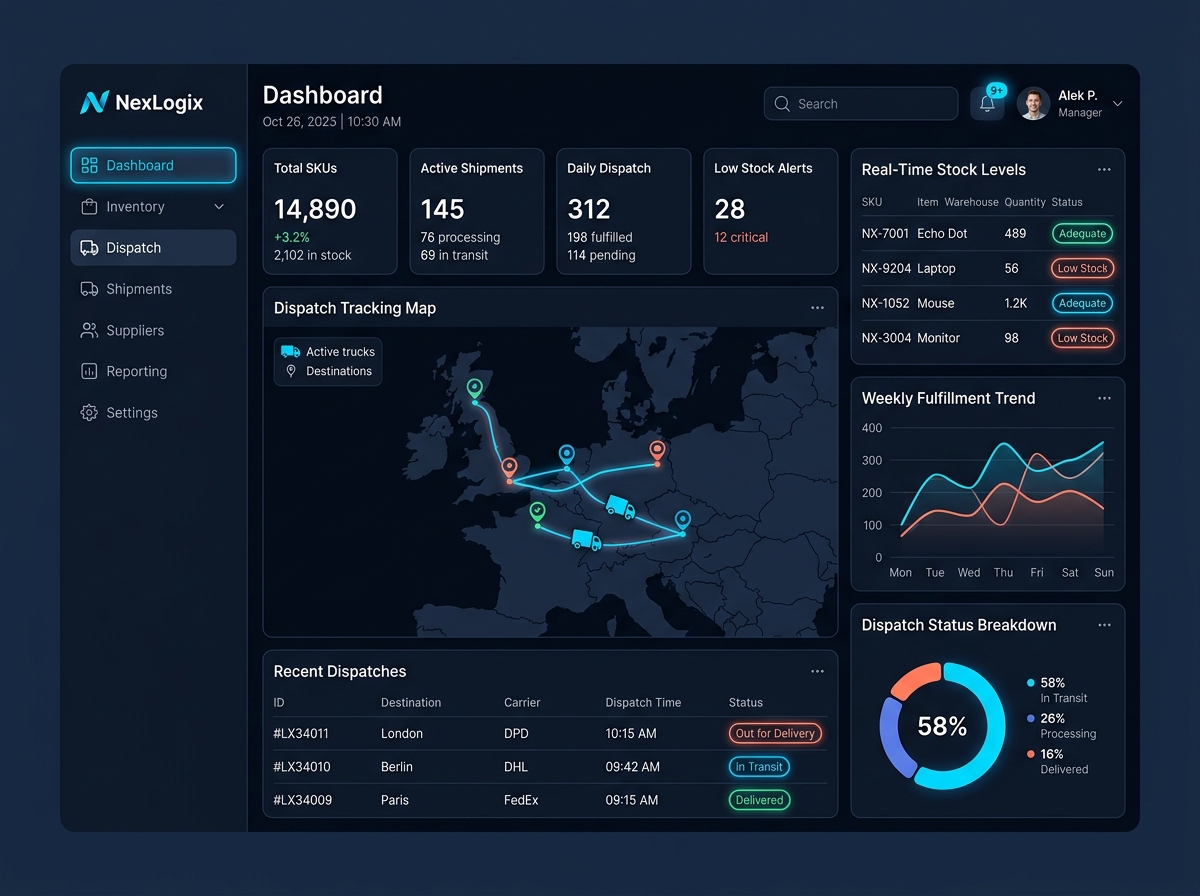1200x896 pixels.
Task: Click SKU NX-7001 in stock table
Action: point(885,233)
